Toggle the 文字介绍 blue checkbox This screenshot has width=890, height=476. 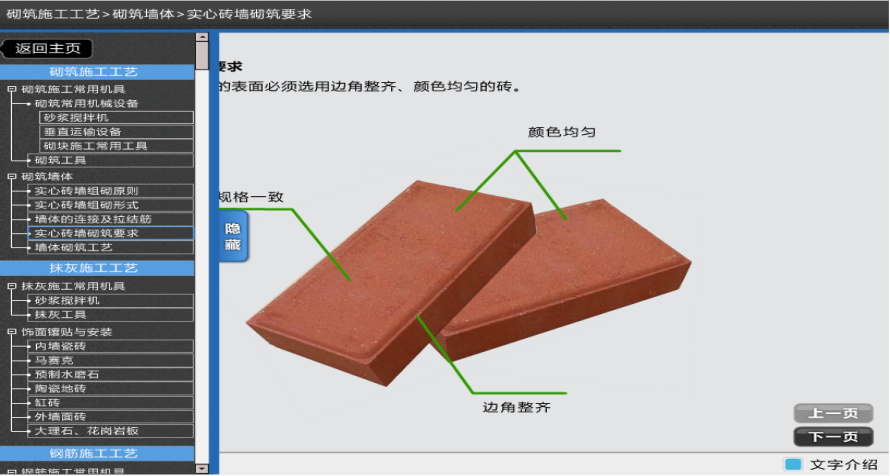[x=793, y=464]
